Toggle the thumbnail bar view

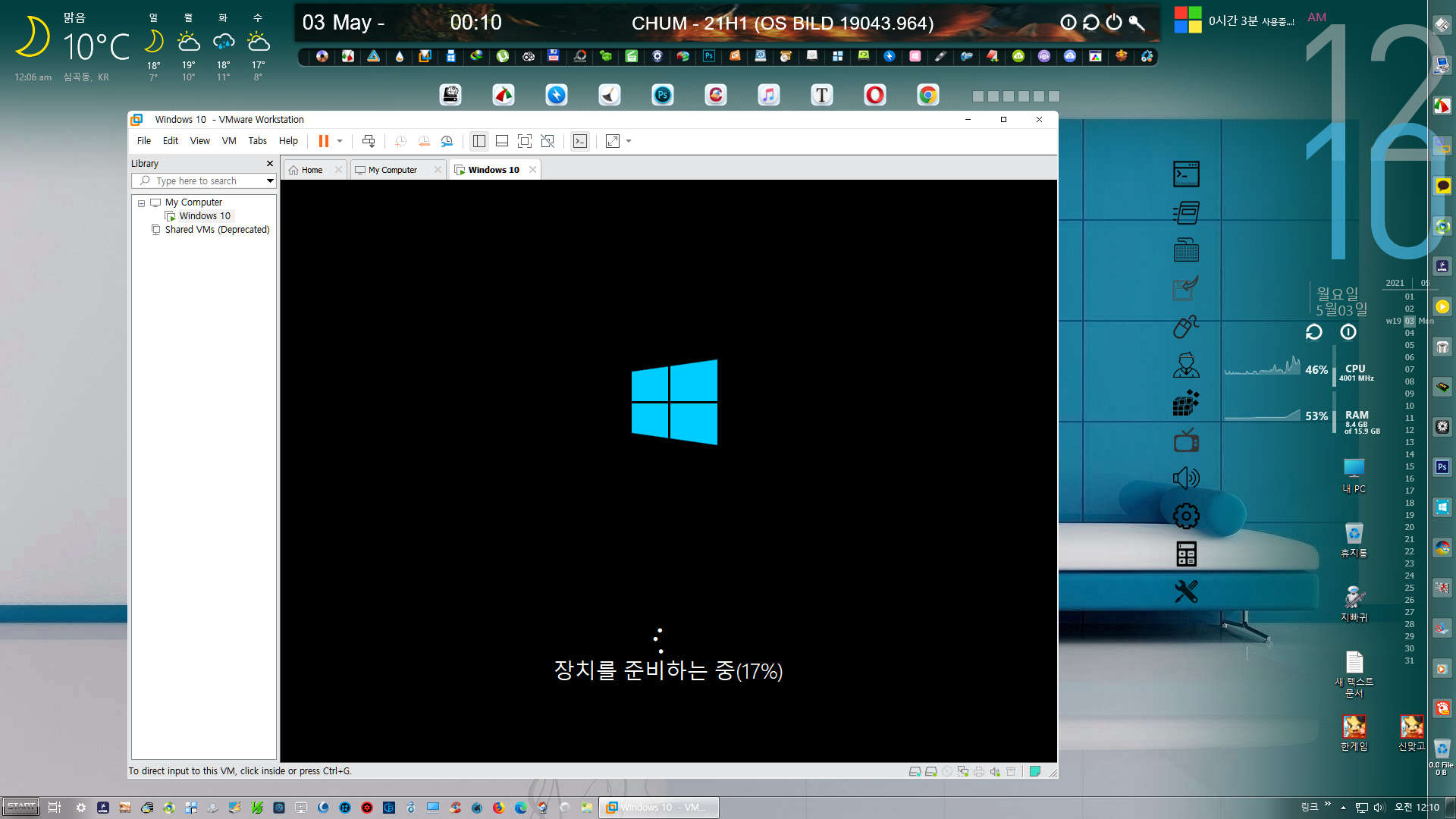click(x=502, y=141)
